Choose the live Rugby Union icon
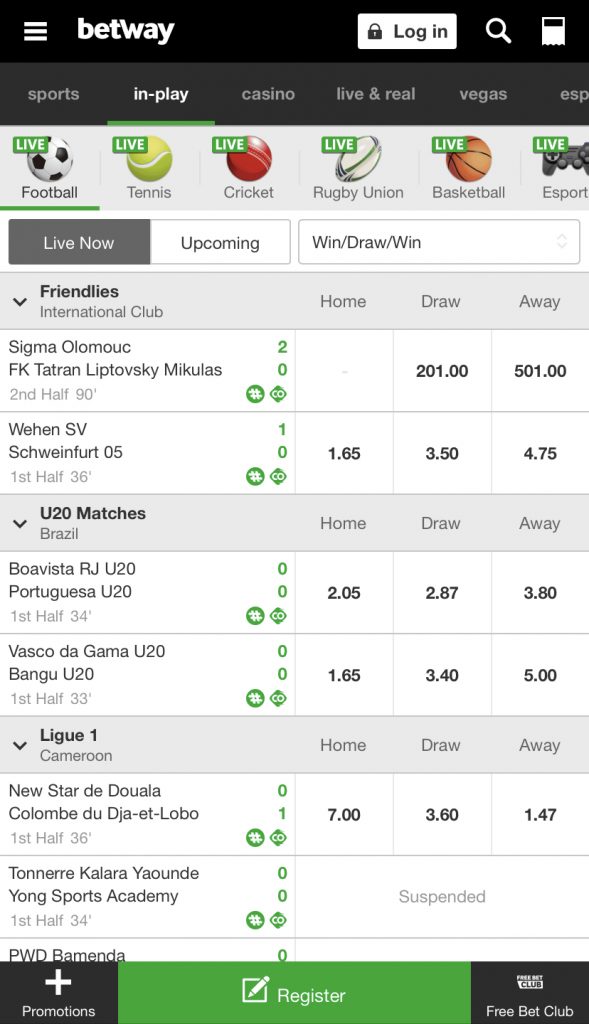Screen dimensions: 589x1024 [x=358, y=159]
